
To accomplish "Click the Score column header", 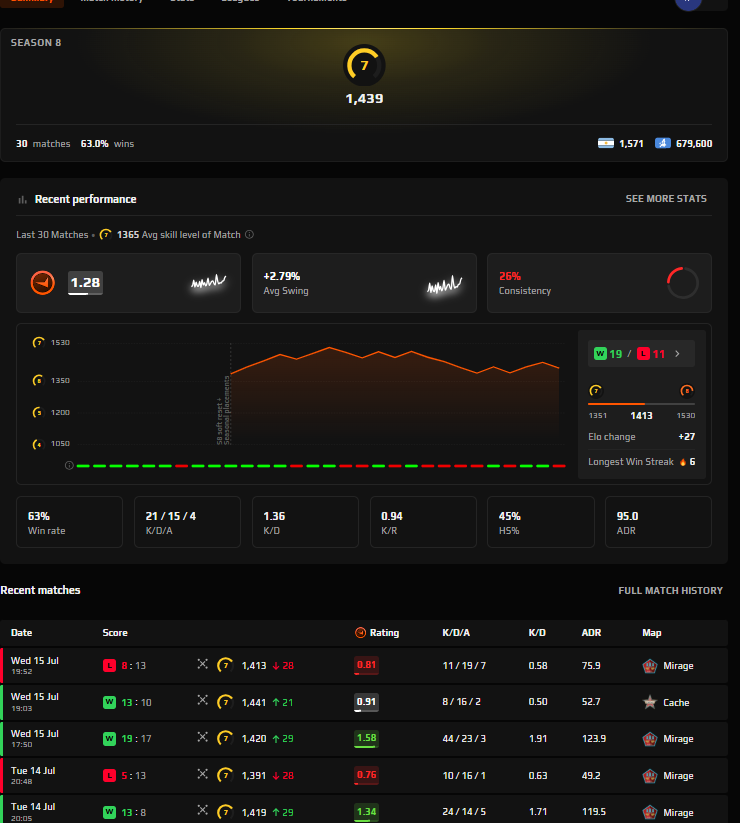I will 115,633.
